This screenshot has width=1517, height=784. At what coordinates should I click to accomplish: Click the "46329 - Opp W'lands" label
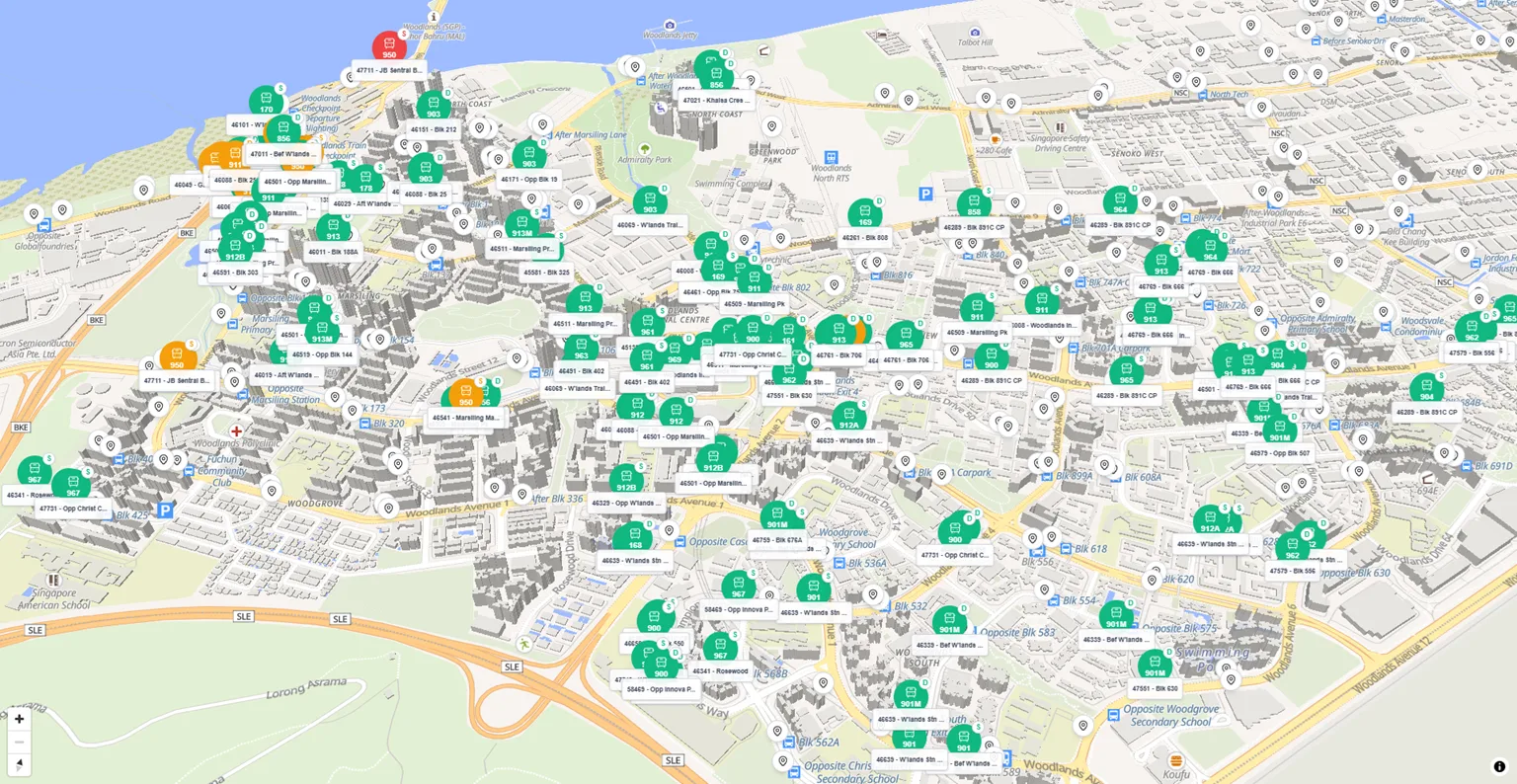click(626, 503)
